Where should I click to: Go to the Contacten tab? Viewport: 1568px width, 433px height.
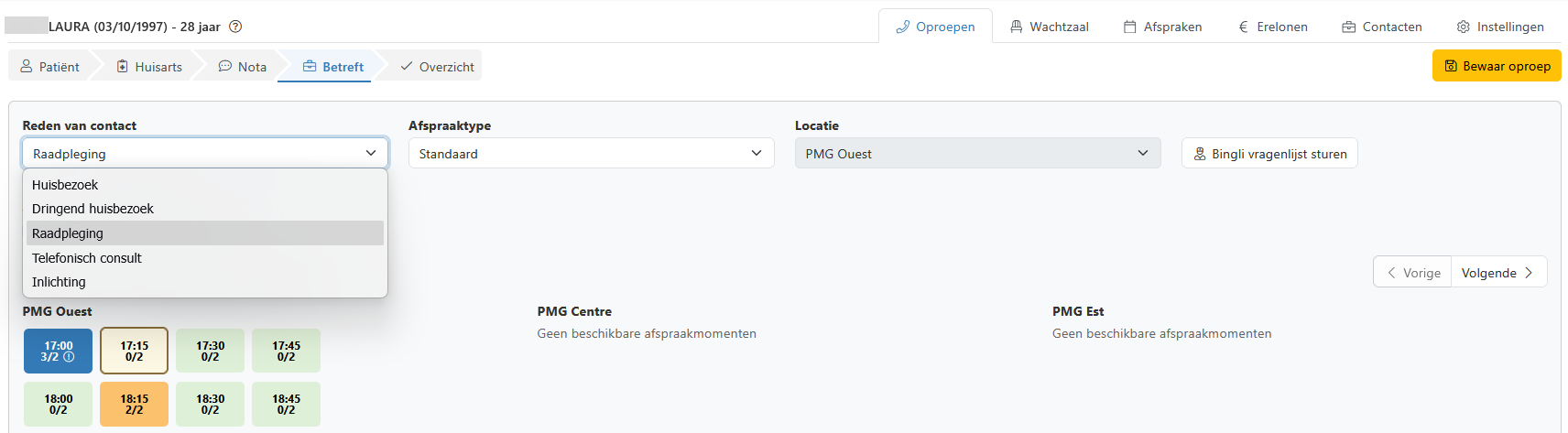(x=1382, y=27)
